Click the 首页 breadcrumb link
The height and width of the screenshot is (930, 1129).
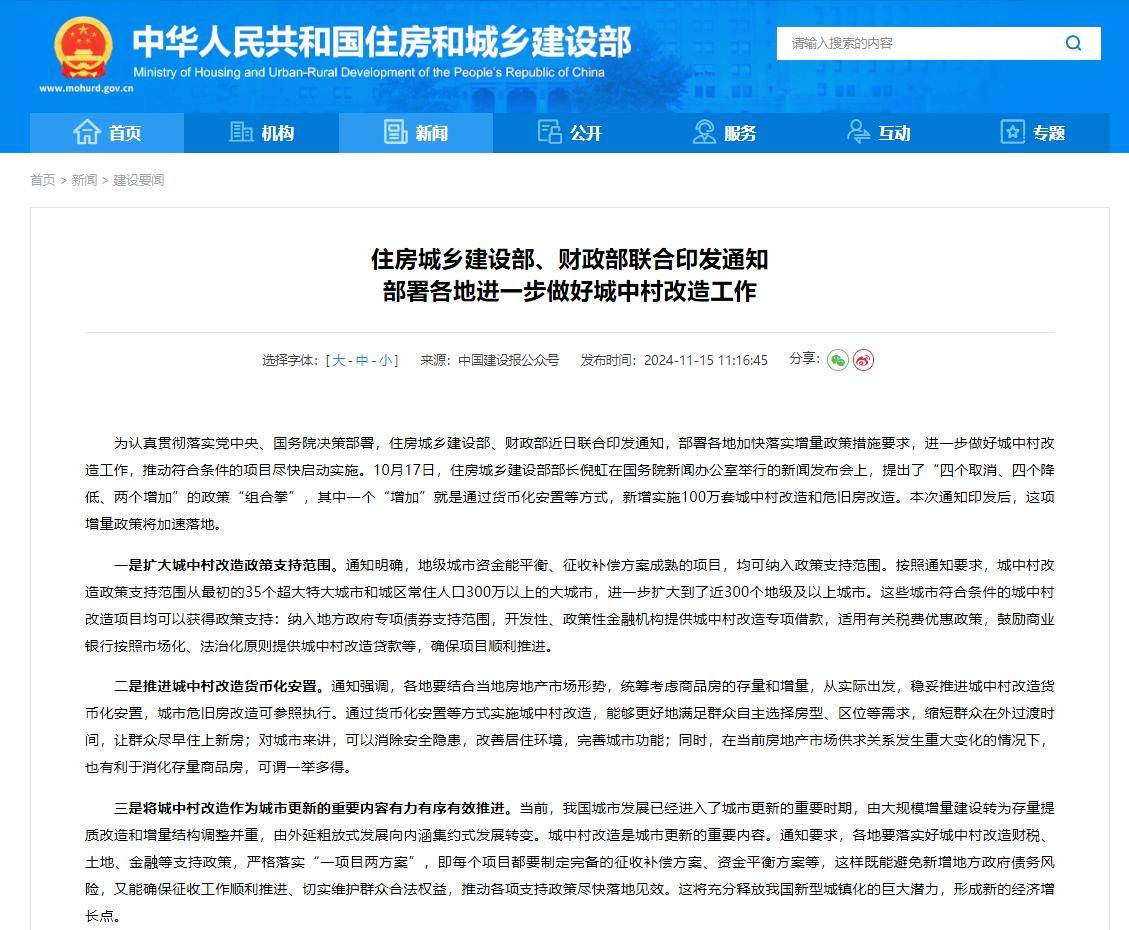pyautogui.click(x=42, y=180)
